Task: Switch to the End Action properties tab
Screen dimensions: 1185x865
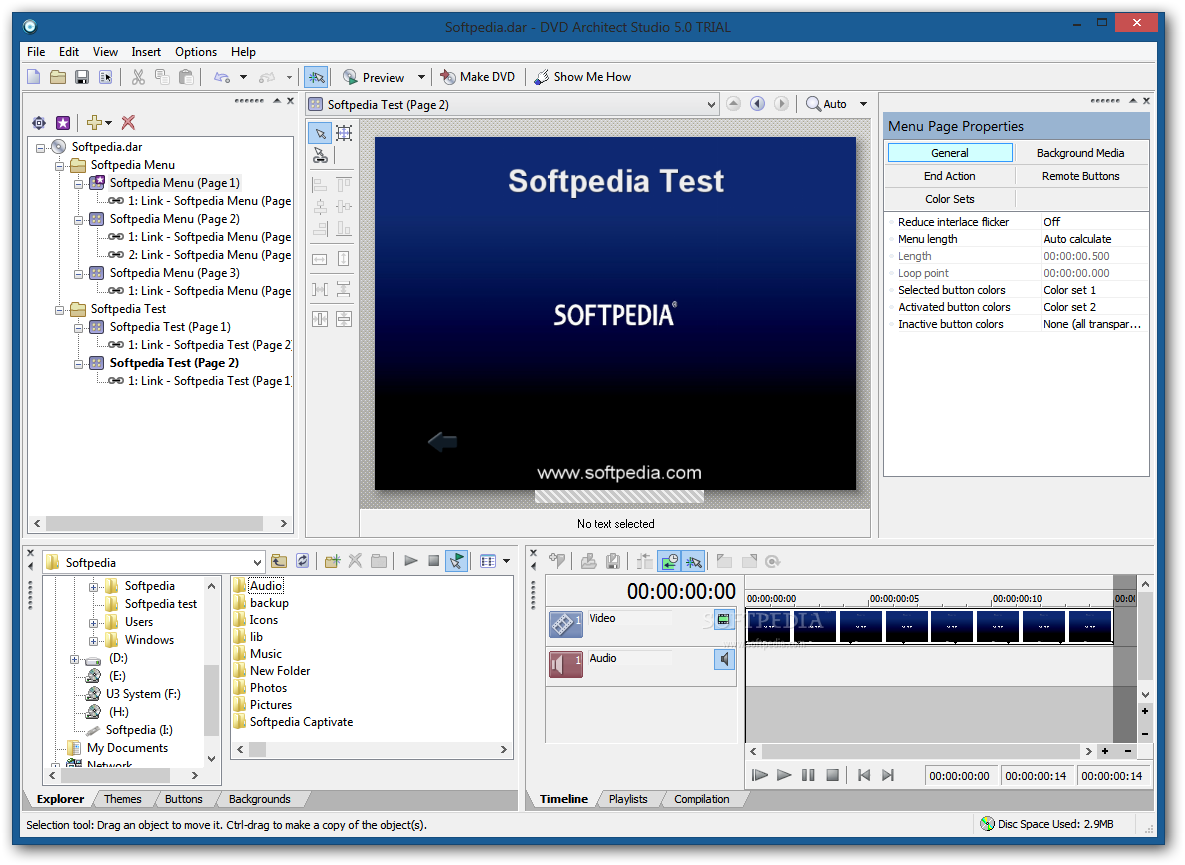Action: (x=949, y=176)
